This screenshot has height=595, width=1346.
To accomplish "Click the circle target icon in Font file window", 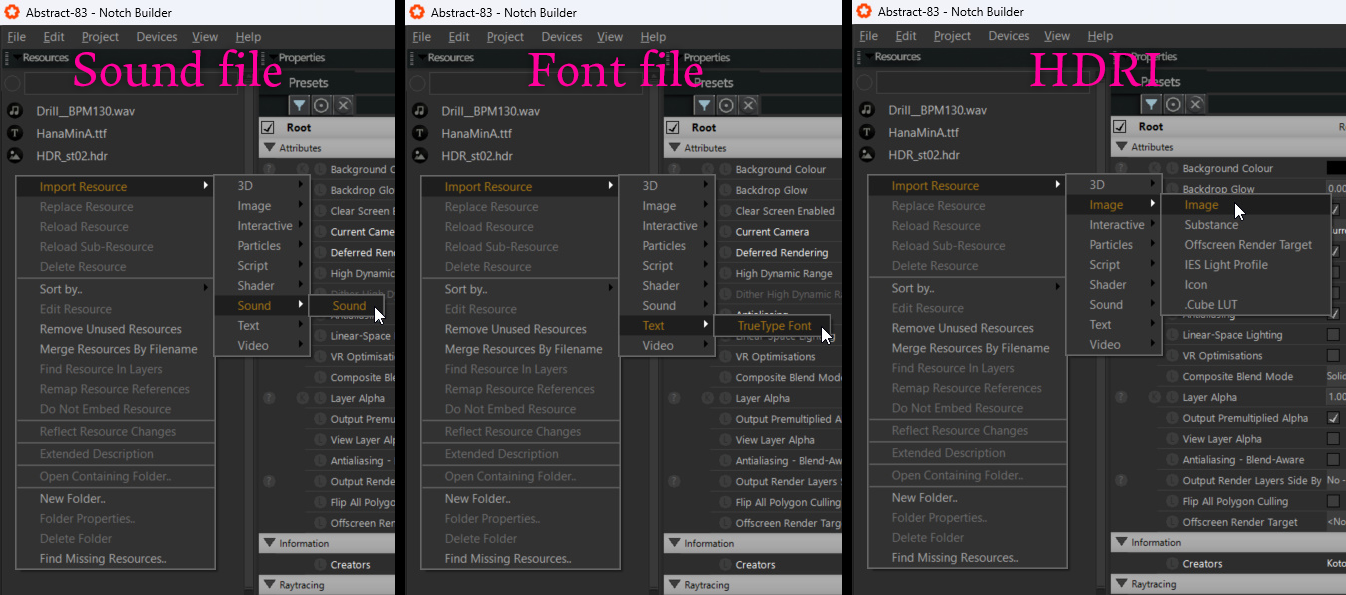I will 726,104.
